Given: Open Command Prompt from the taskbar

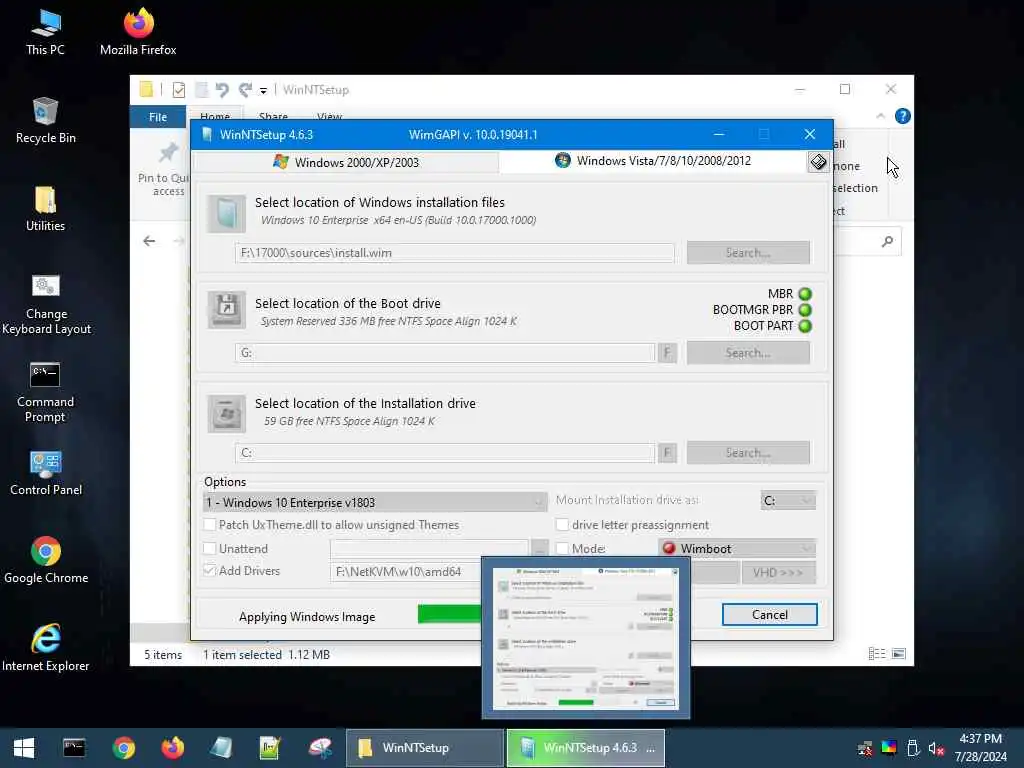Looking at the screenshot, I should [x=74, y=748].
